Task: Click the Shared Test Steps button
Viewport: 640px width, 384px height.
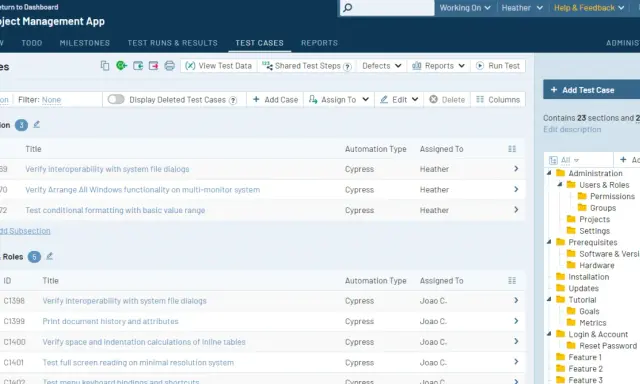Action: [307, 66]
